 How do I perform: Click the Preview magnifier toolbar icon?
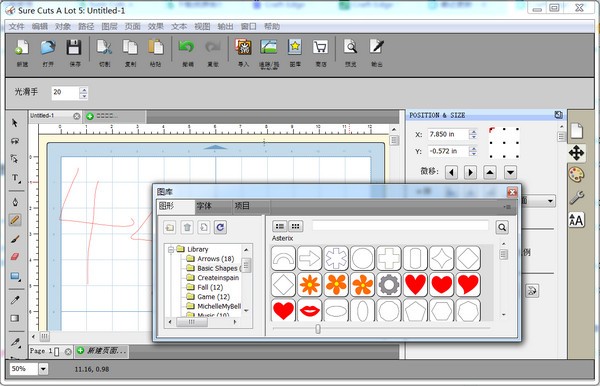(350, 47)
